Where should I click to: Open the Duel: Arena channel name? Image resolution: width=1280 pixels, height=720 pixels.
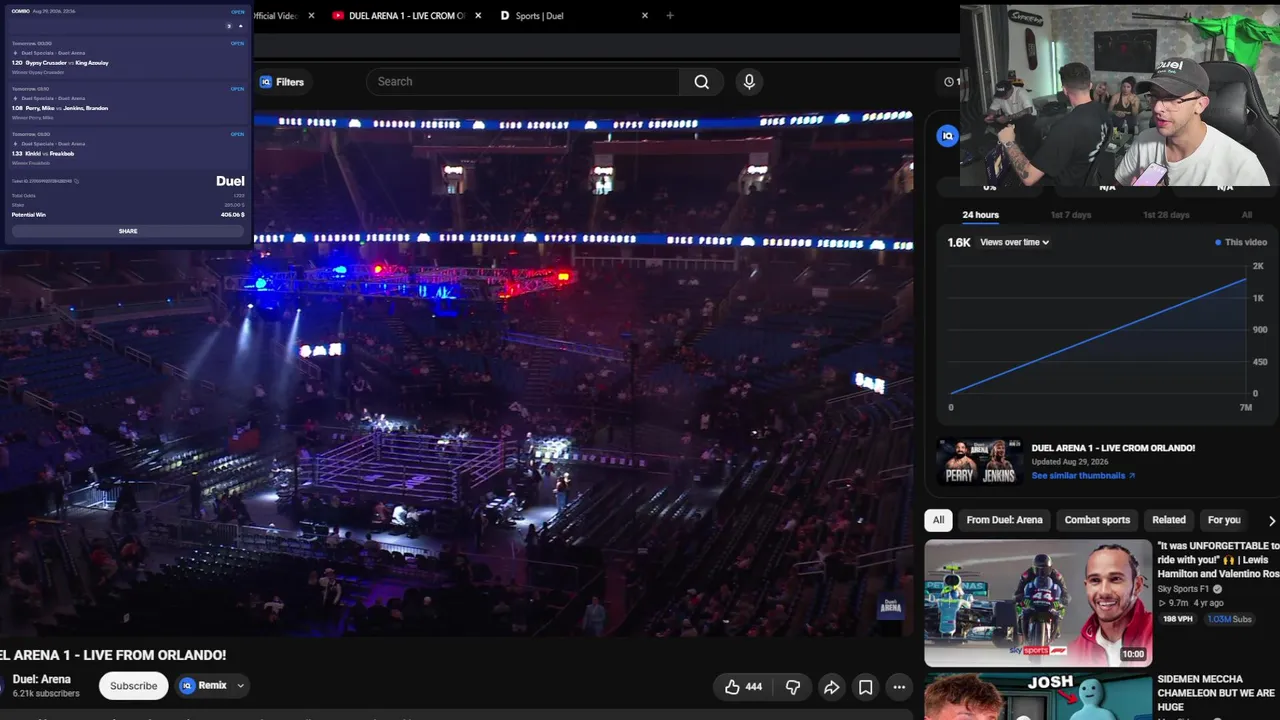pos(41,680)
